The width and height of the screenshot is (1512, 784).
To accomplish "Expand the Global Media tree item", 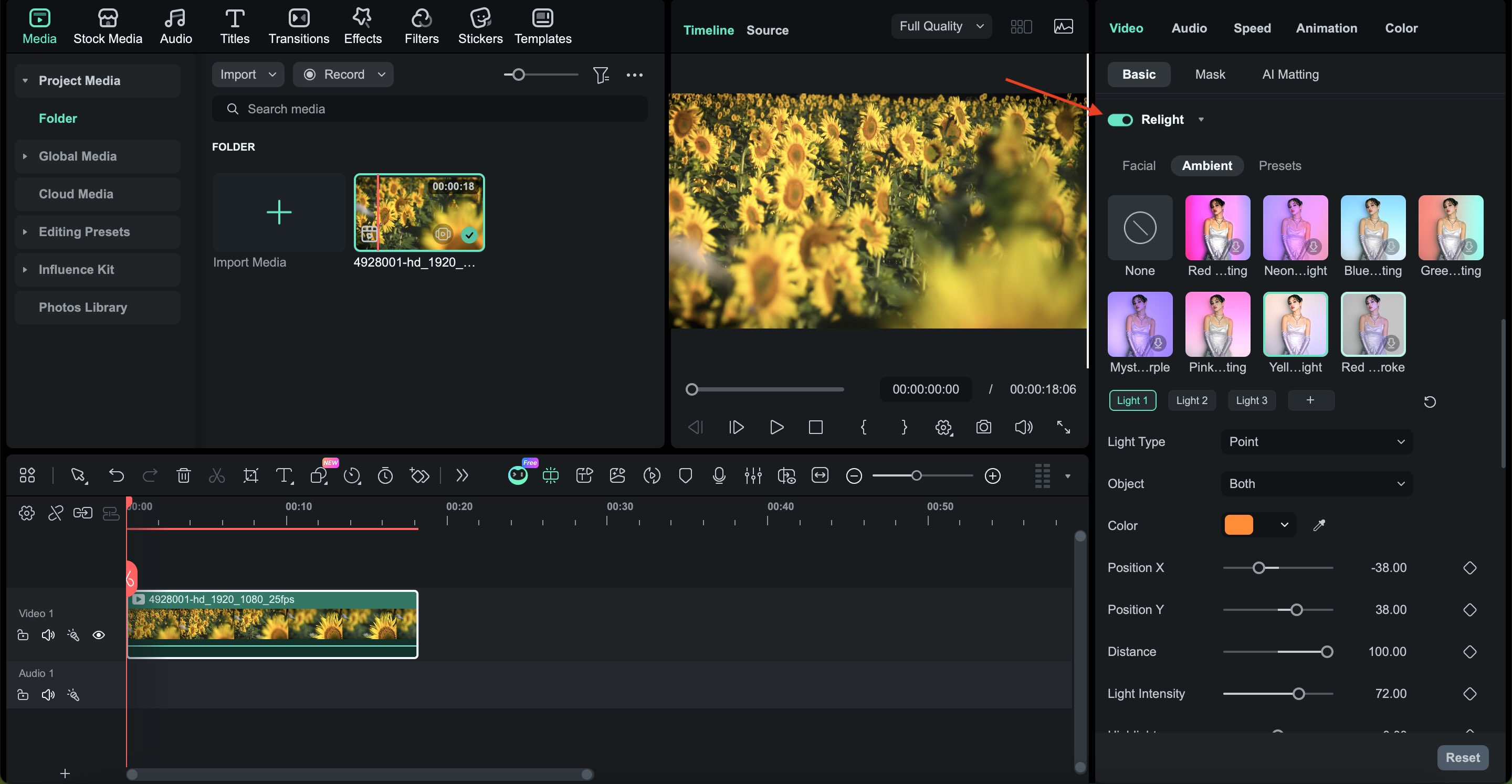I will [x=25, y=156].
